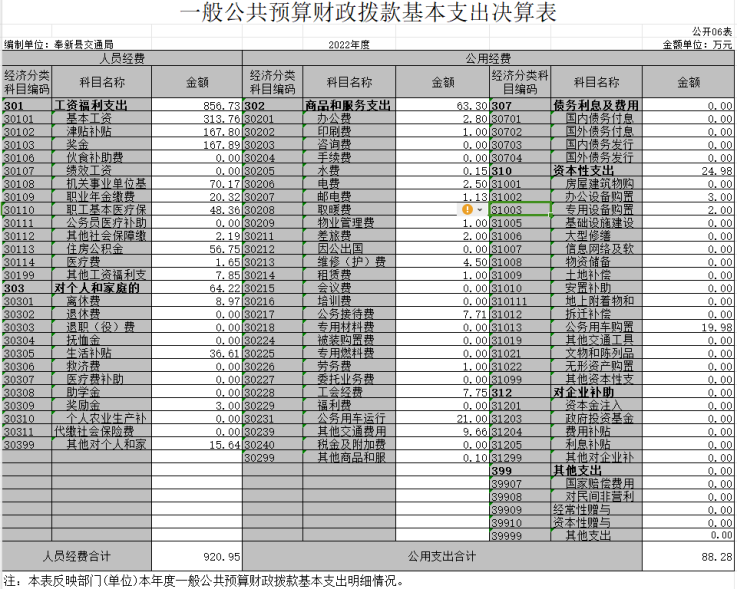Screen dimensions: 737x590
Task: Click the orange error warning icon
Action: click(x=467, y=210)
